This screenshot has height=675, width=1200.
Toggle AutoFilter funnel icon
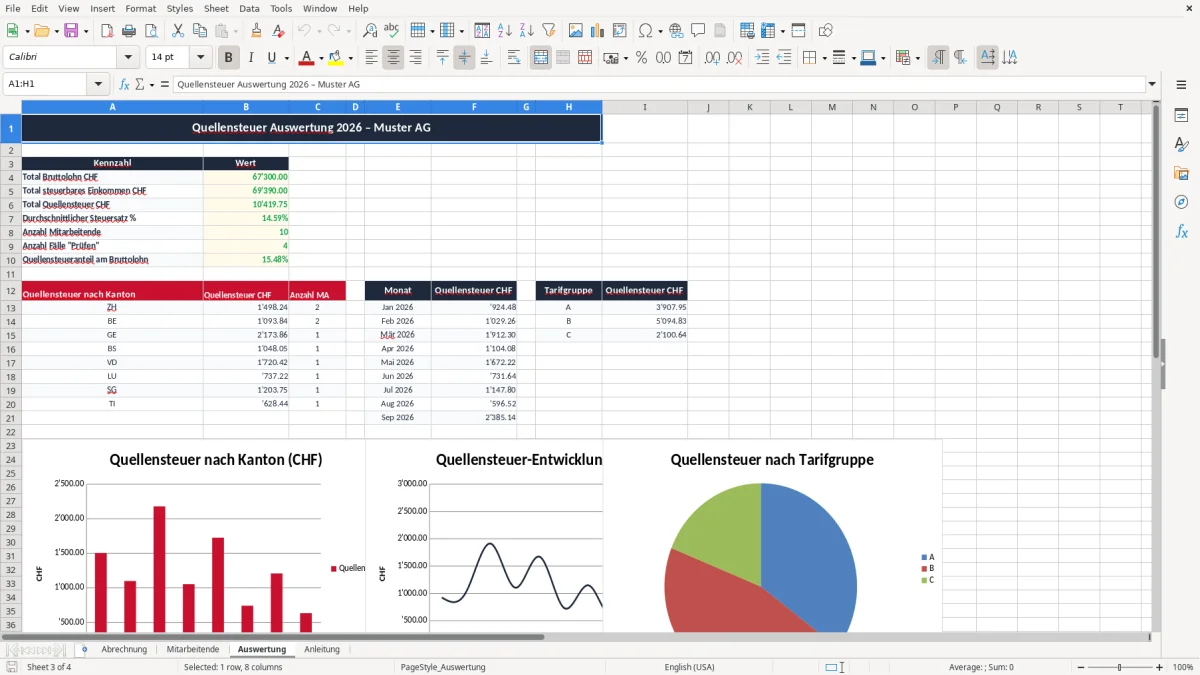click(548, 31)
